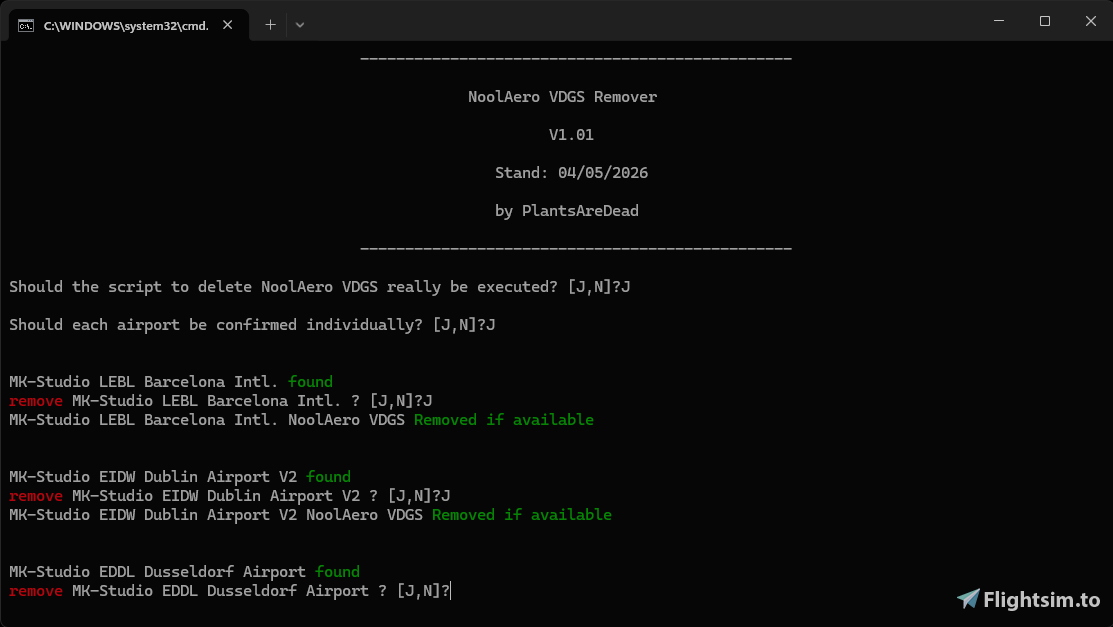Click the 'MK-Studio EIDW Dublin Airport V2 found' line

tap(180, 476)
